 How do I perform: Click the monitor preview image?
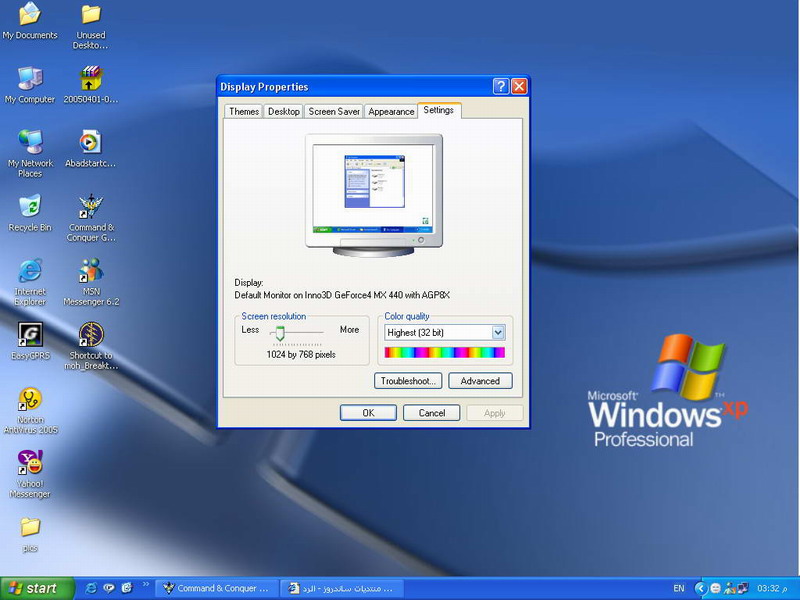373,195
